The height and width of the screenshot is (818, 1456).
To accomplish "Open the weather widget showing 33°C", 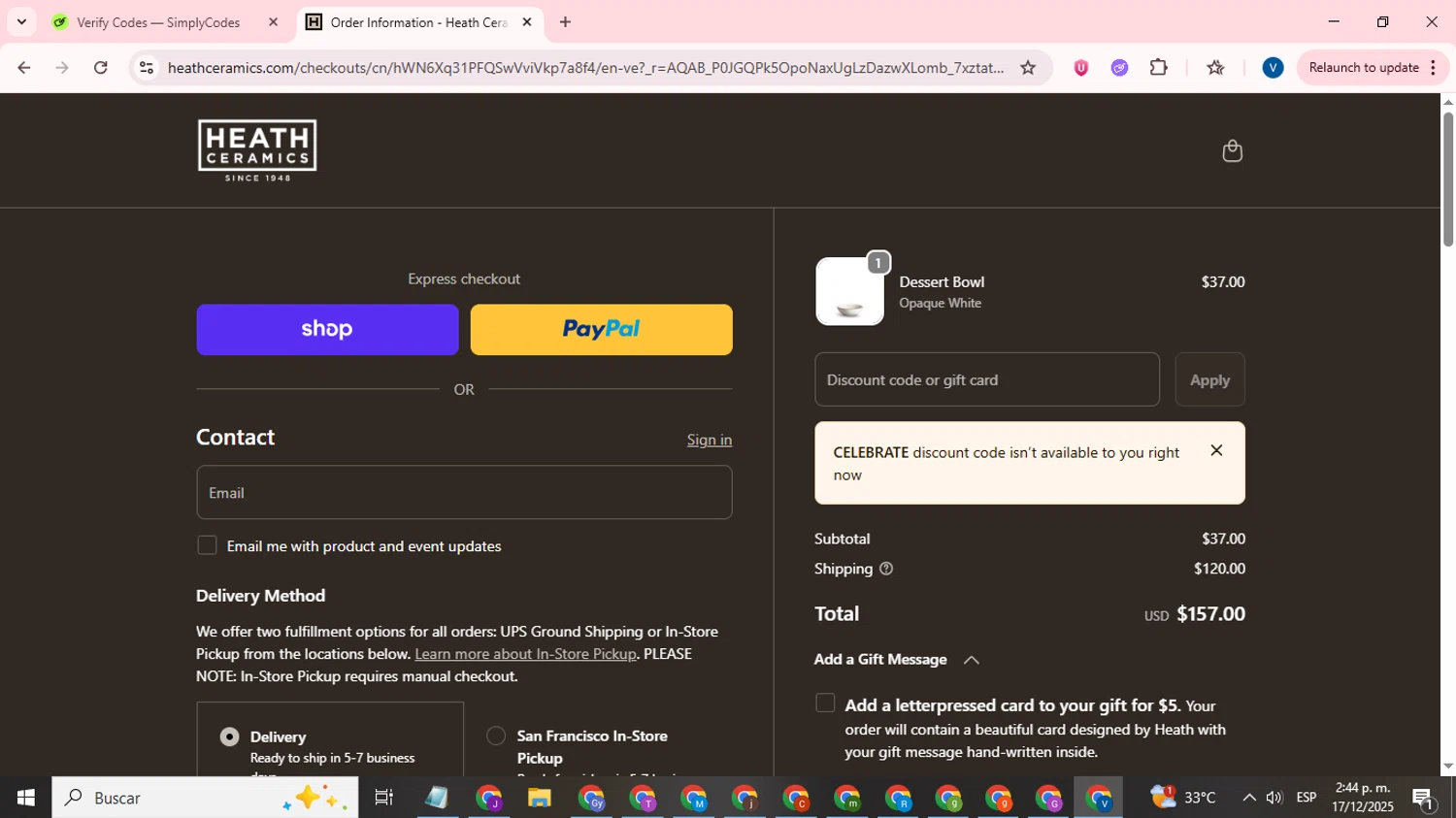I will coord(1182,798).
